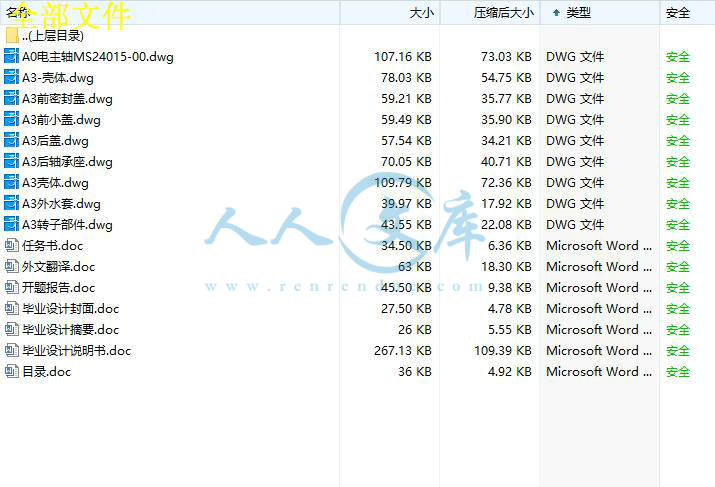The width and height of the screenshot is (715, 487).
Task: Click Microsoft Word type in 任务书.doc row
Action: (x=599, y=245)
